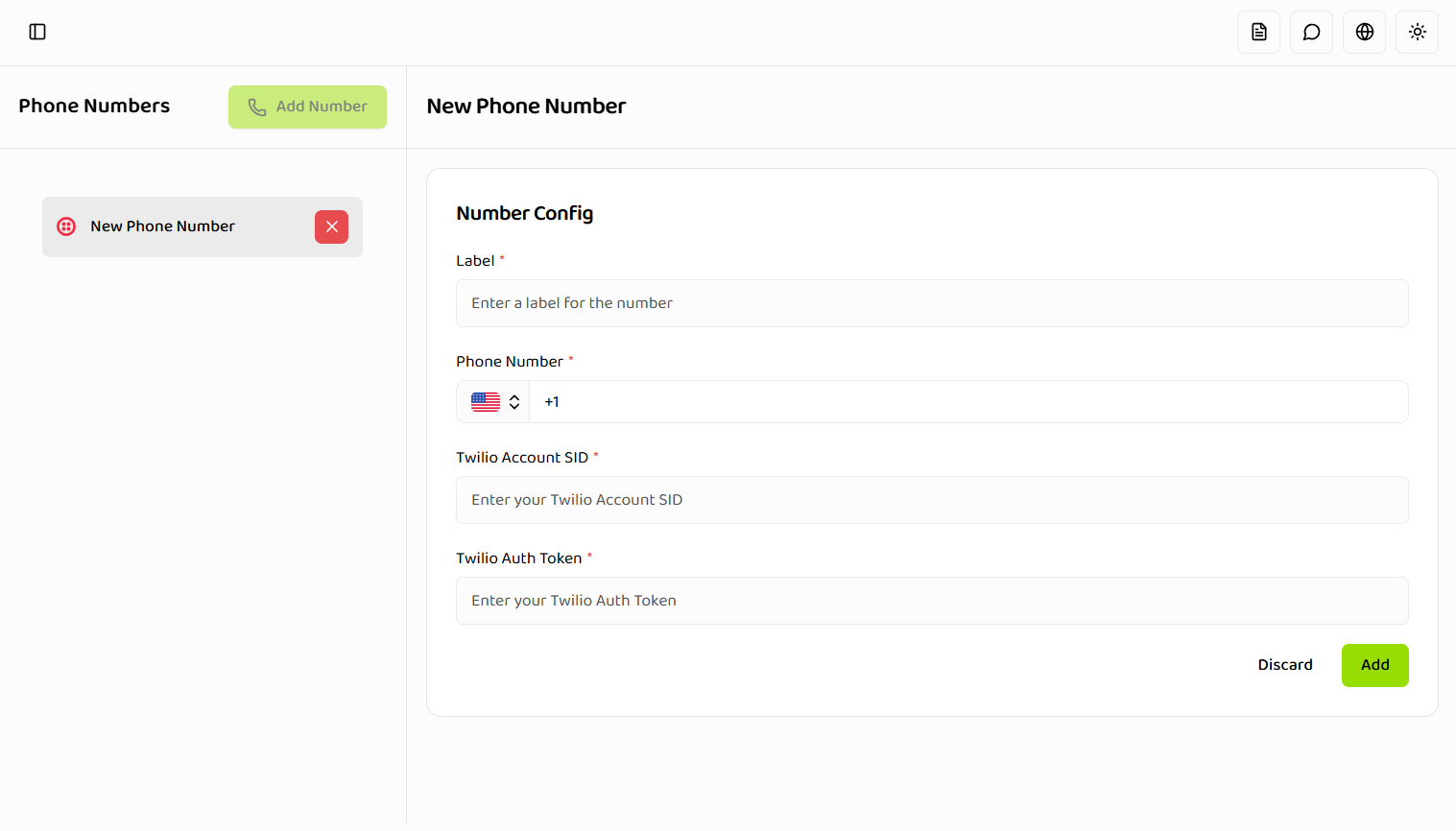Click the Twilio Auth Token field

click(931, 601)
